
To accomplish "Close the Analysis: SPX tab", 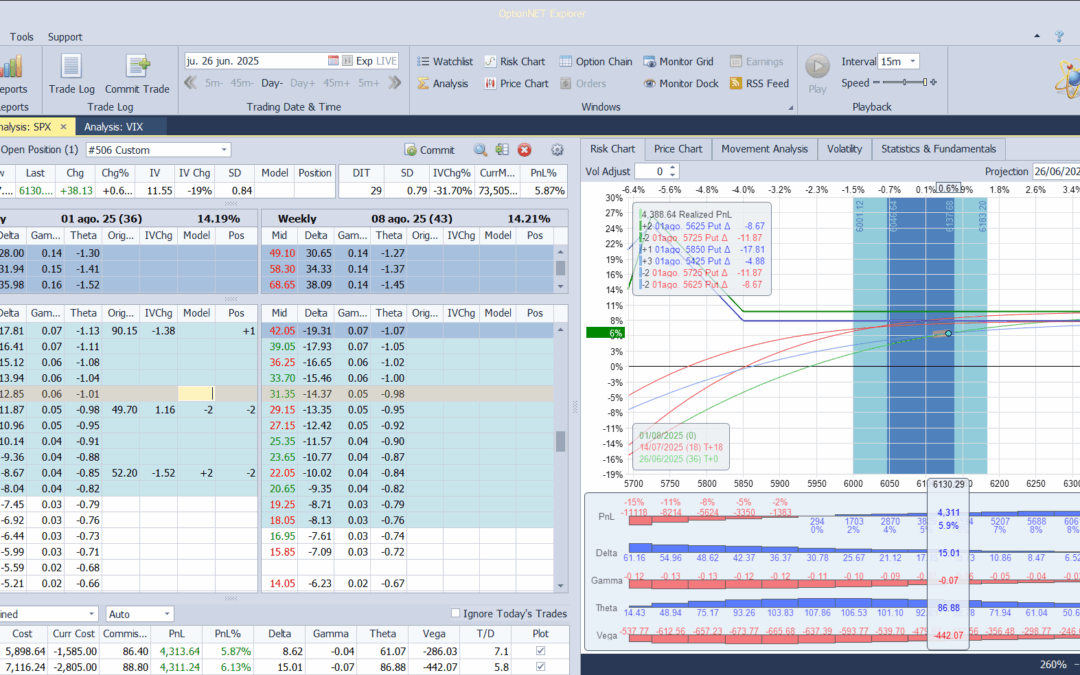I will coord(63,127).
